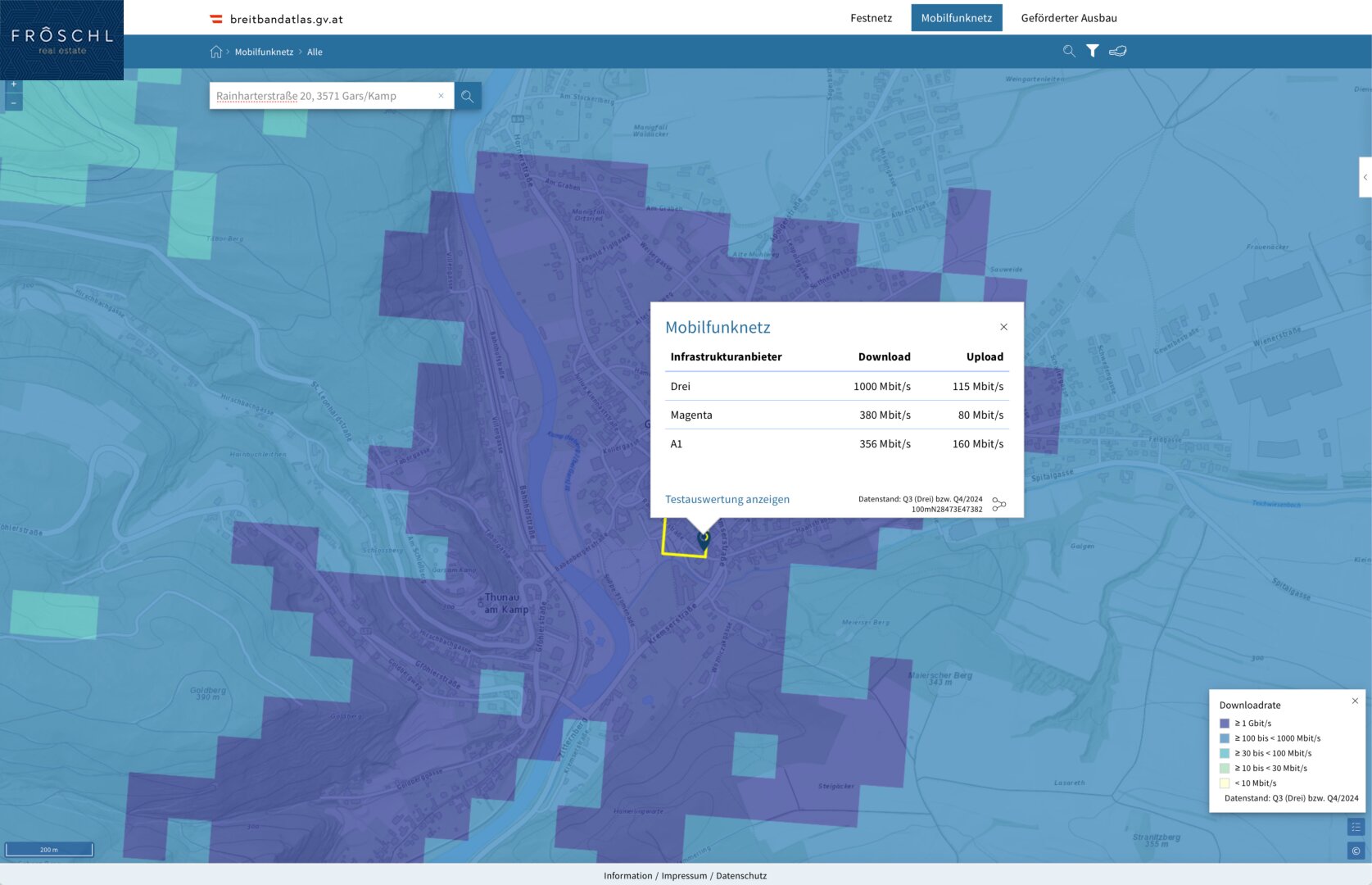Open the Geförderter Ausbau tab
Viewport: 1372px width, 885px height.
click(x=1068, y=18)
